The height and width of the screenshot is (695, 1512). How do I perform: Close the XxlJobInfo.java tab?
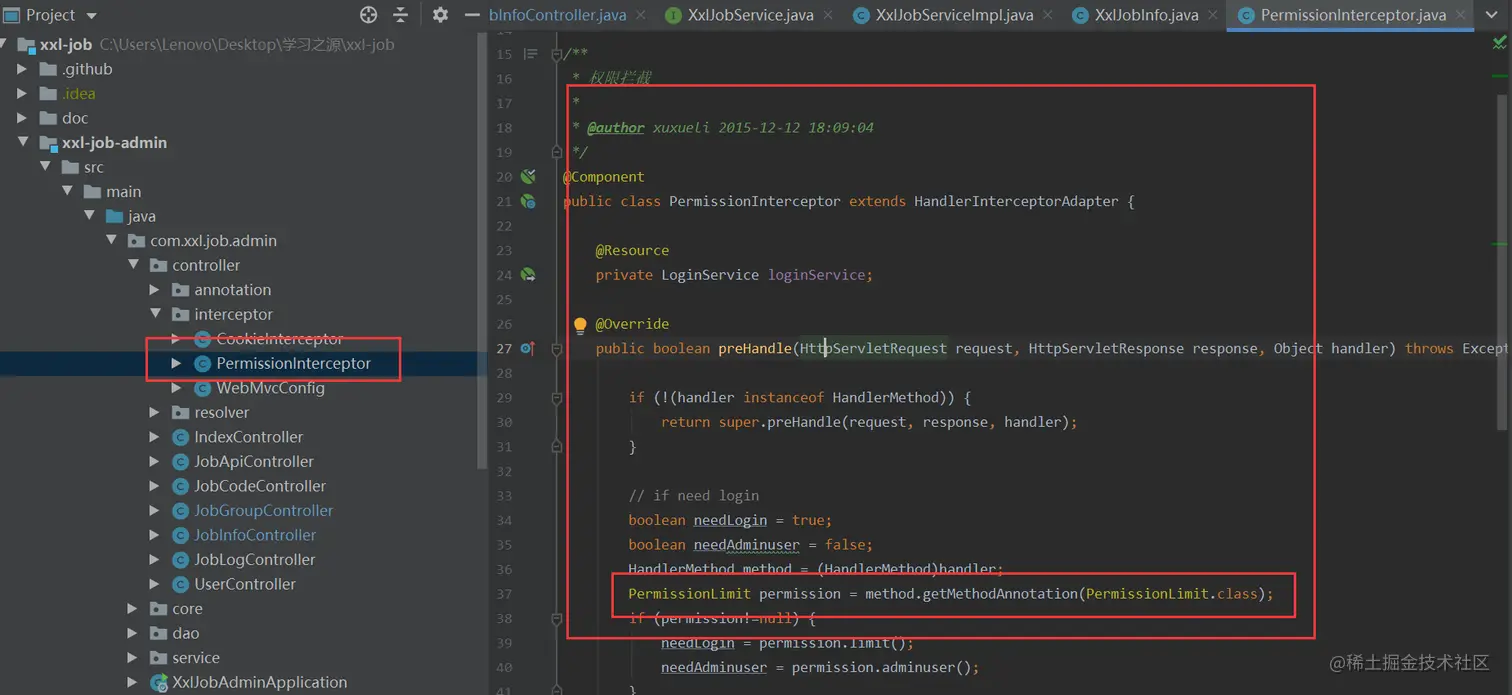tap(1213, 15)
